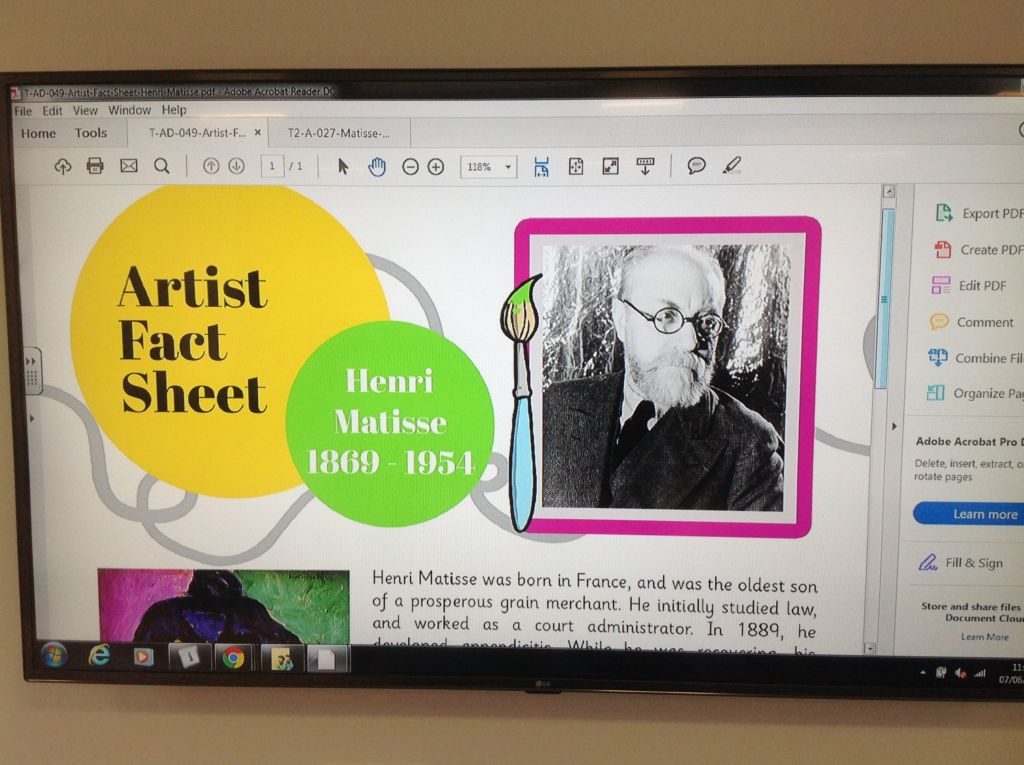Open the 118% zoom level dropdown

[x=488, y=167]
